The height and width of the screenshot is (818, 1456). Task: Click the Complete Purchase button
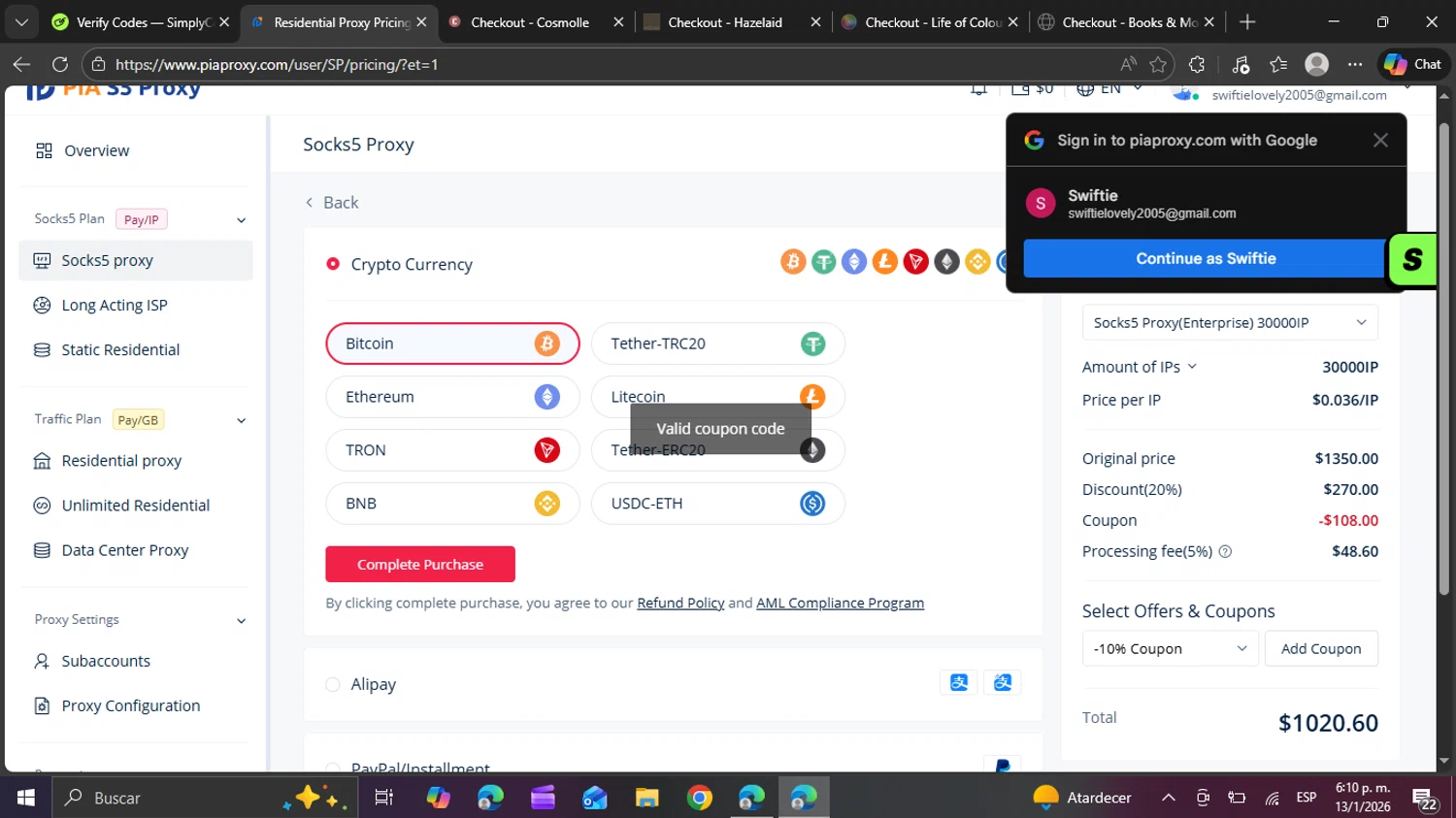pyautogui.click(x=420, y=564)
